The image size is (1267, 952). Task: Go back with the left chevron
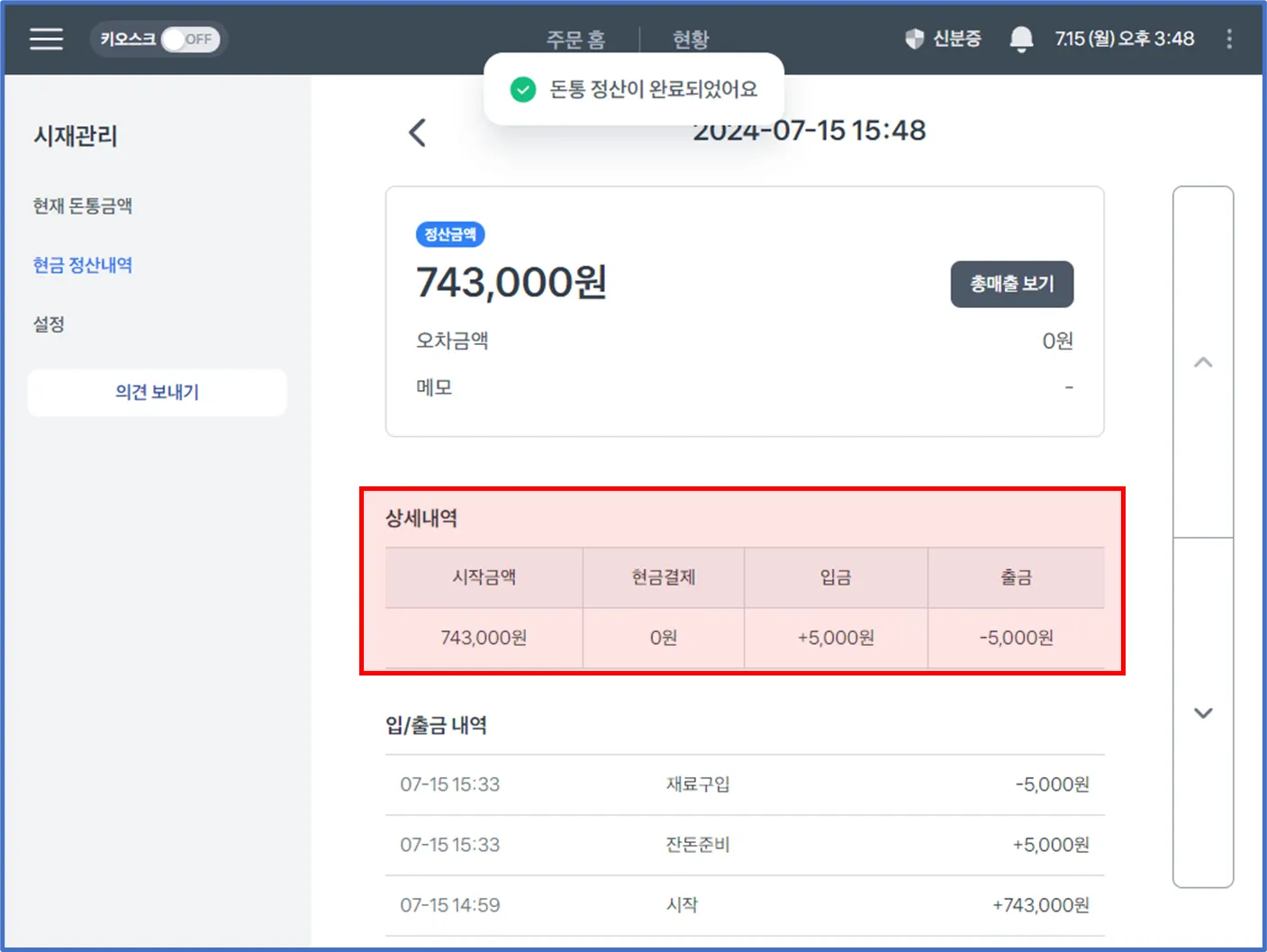point(417,132)
